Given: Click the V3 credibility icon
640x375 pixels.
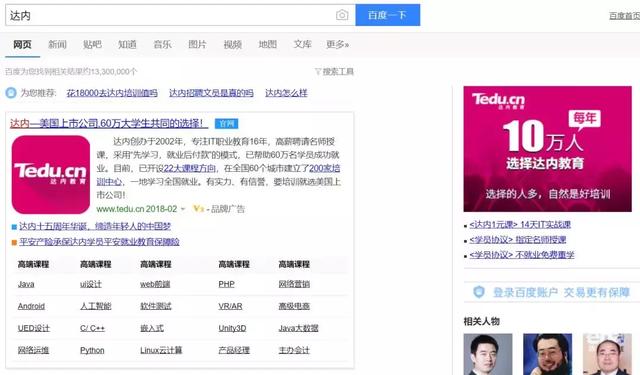Looking at the screenshot, I should click(x=198, y=209).
